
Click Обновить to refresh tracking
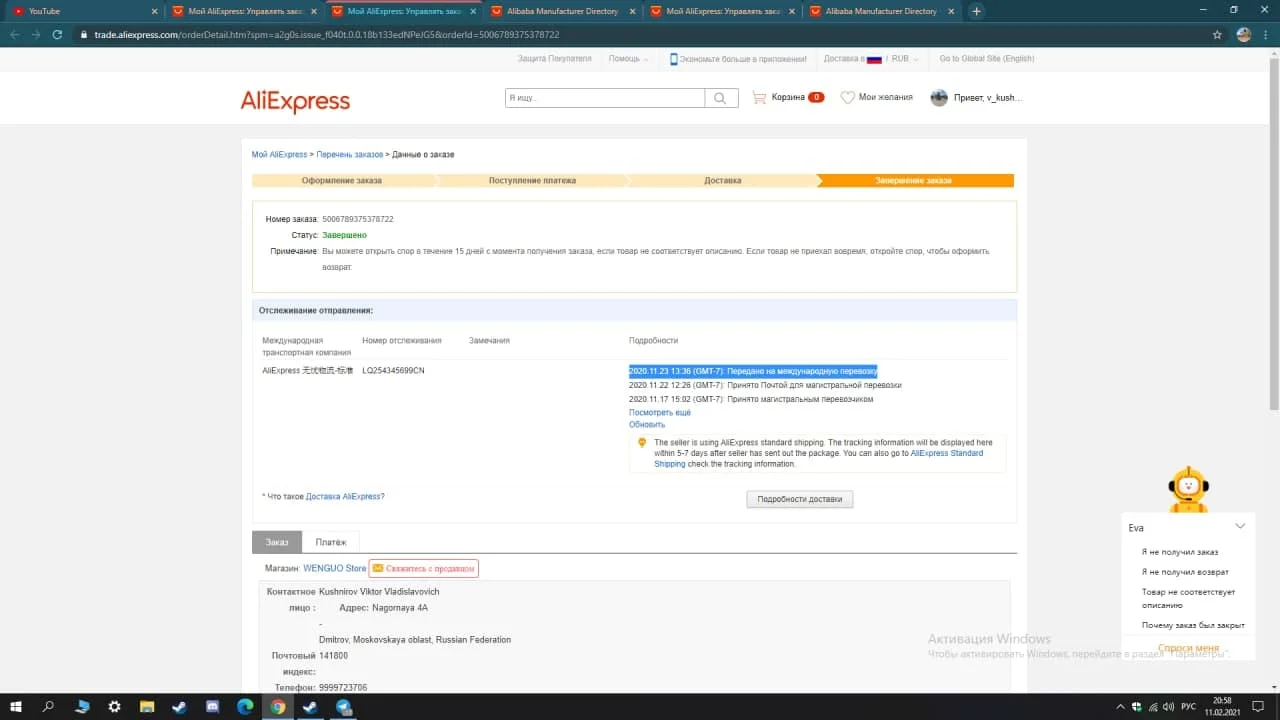[x=647, y=425]
